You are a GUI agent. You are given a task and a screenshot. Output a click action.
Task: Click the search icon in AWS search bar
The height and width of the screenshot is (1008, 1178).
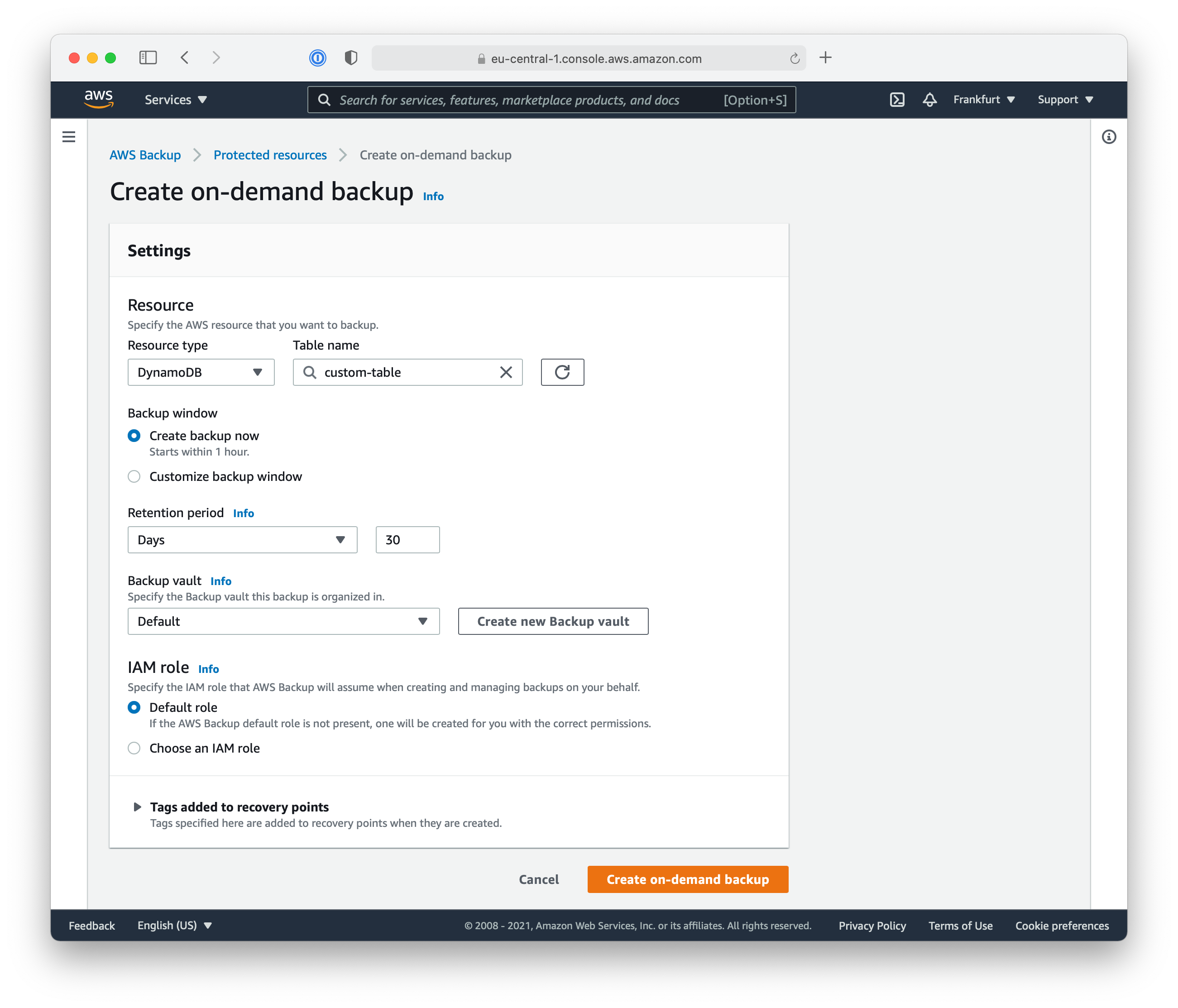pos(324,100)
